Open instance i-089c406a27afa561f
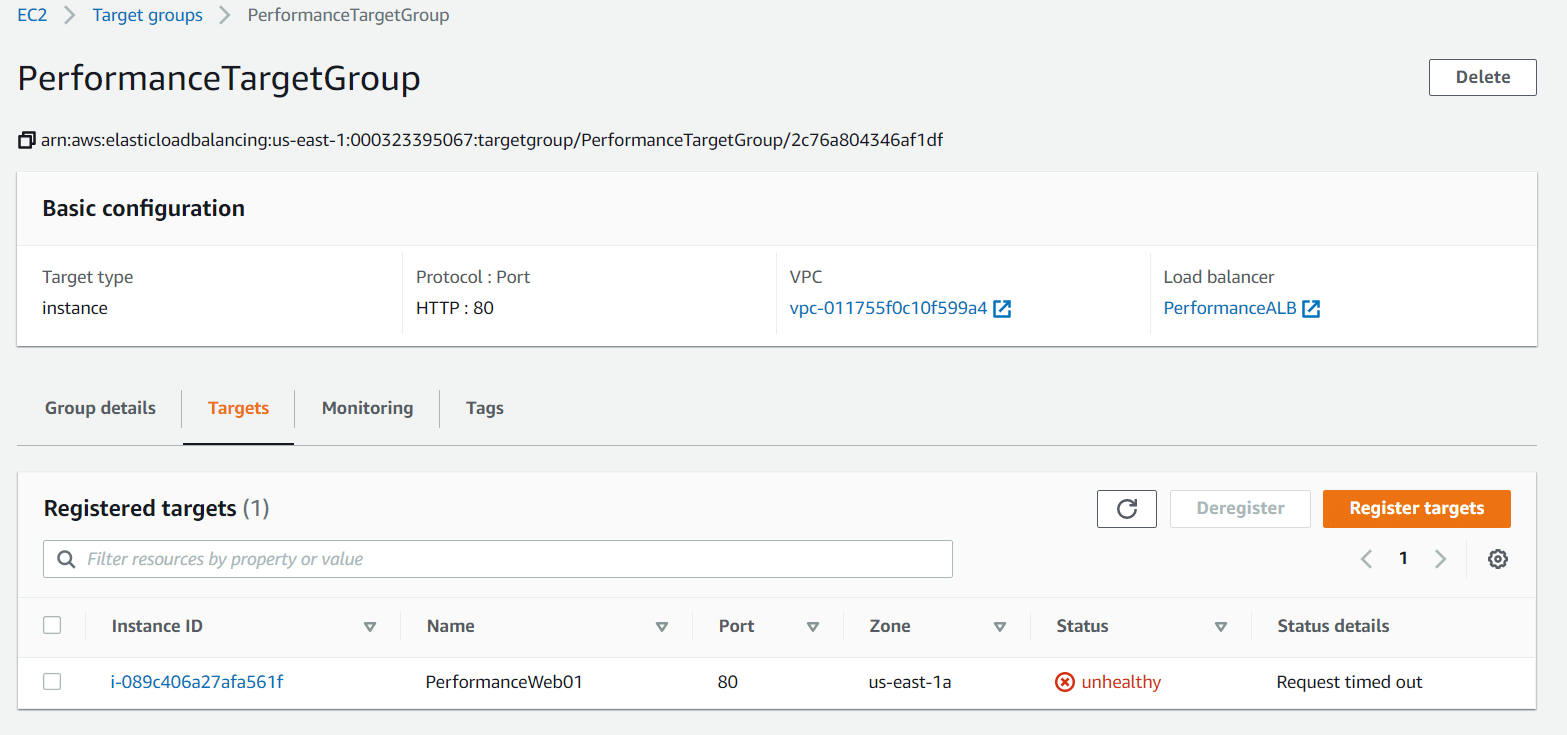The height and width of the screenshot is (735, 1567). point(197,681)
